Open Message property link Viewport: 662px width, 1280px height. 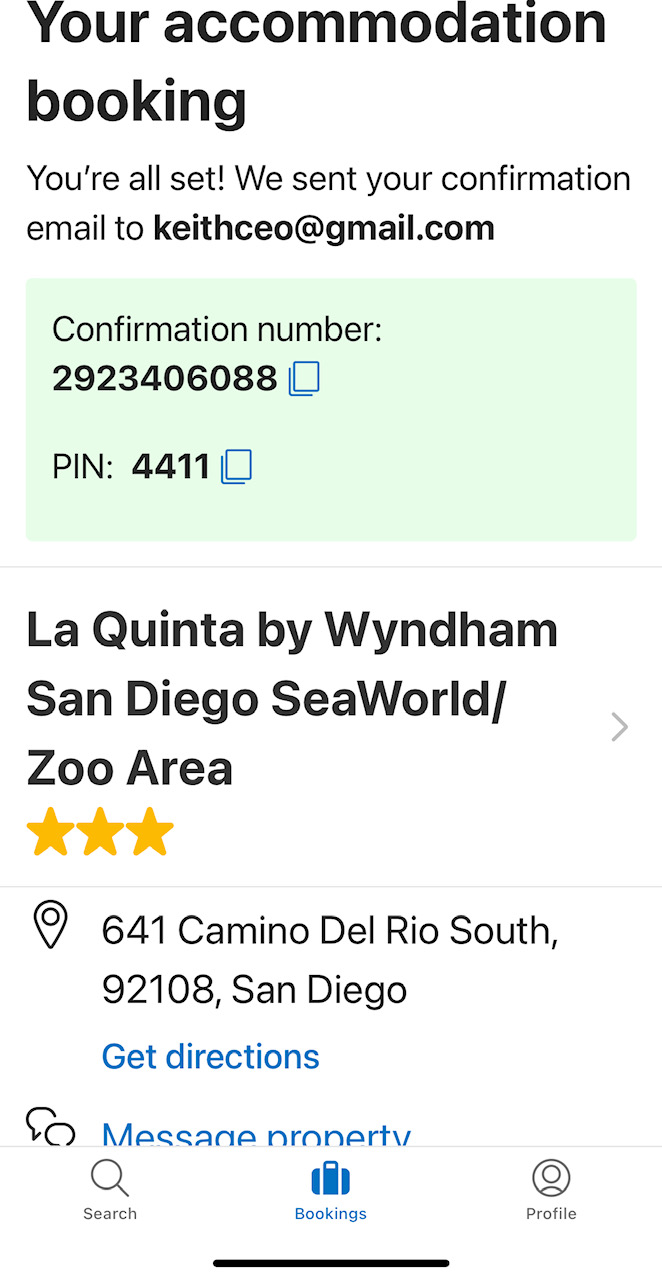pyautogui.click(x=256, y=1134)
